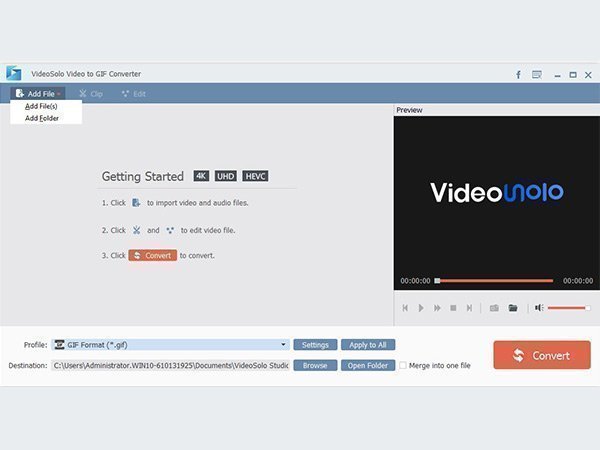Screen dimensions: 600x450
Task: Click the Open Folder button
Action: pos(368,365)
